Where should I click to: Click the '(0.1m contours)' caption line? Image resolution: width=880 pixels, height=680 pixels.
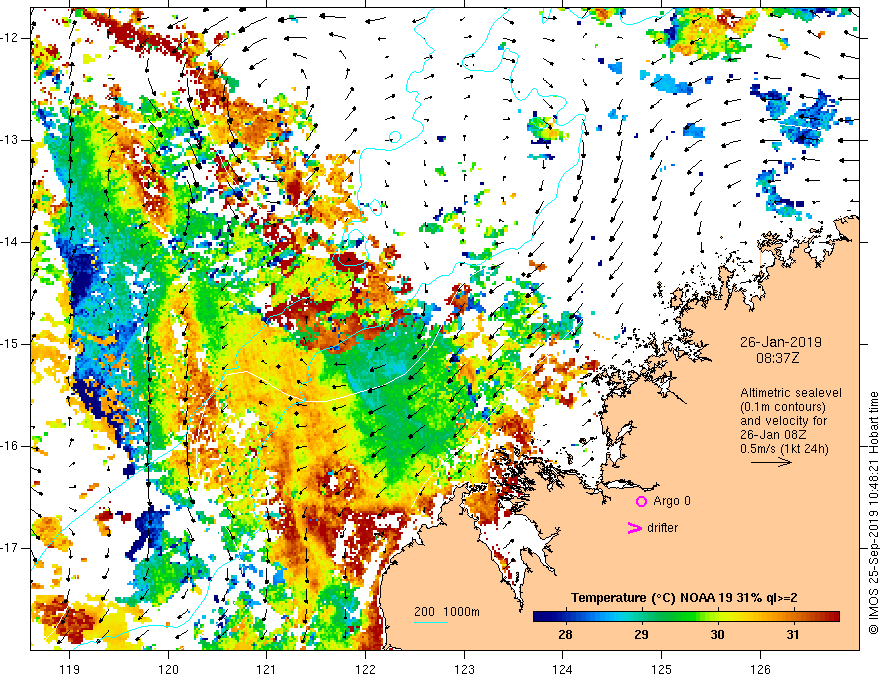[783, 407]
